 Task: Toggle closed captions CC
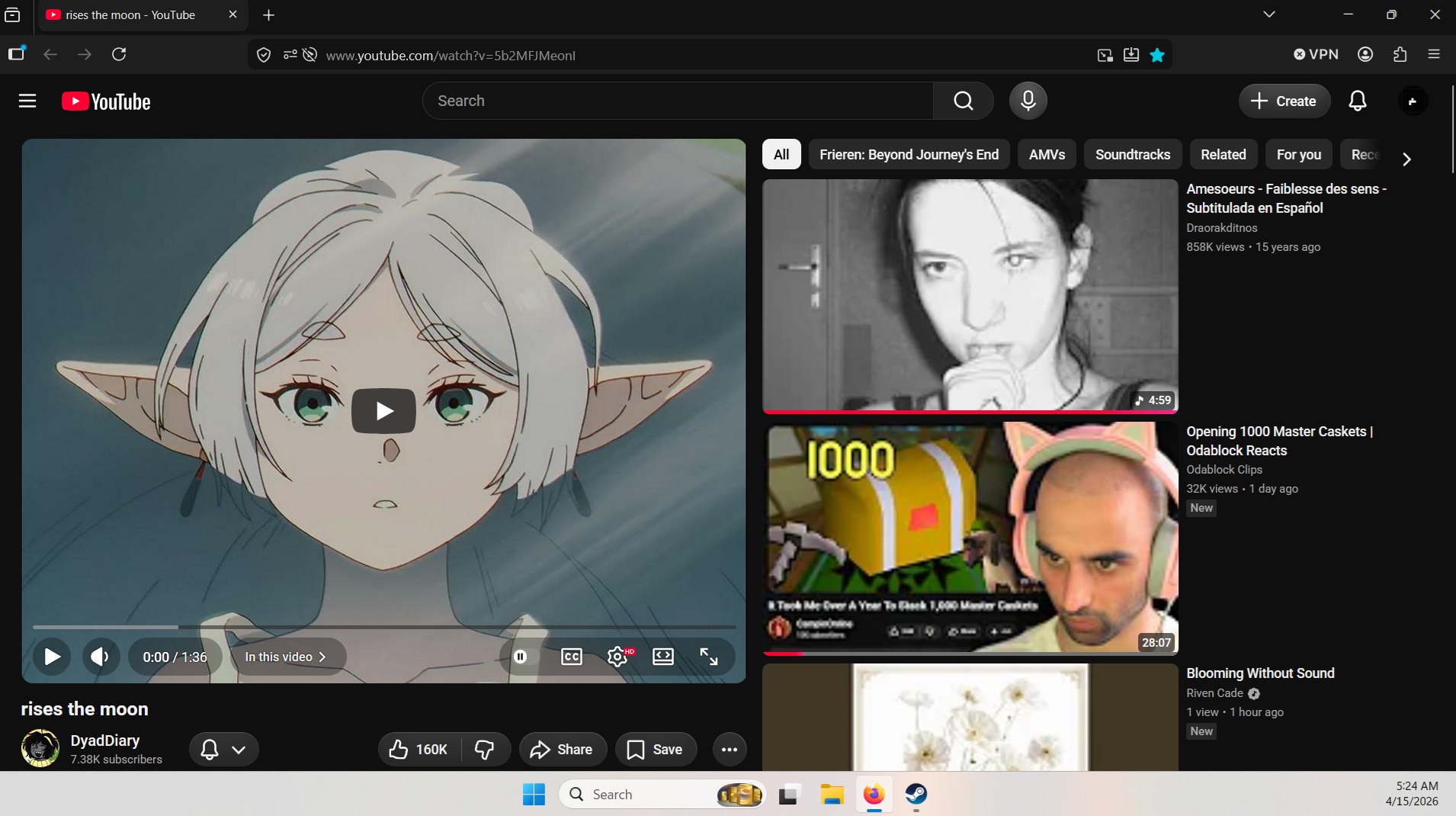click(x=572, y=657)
